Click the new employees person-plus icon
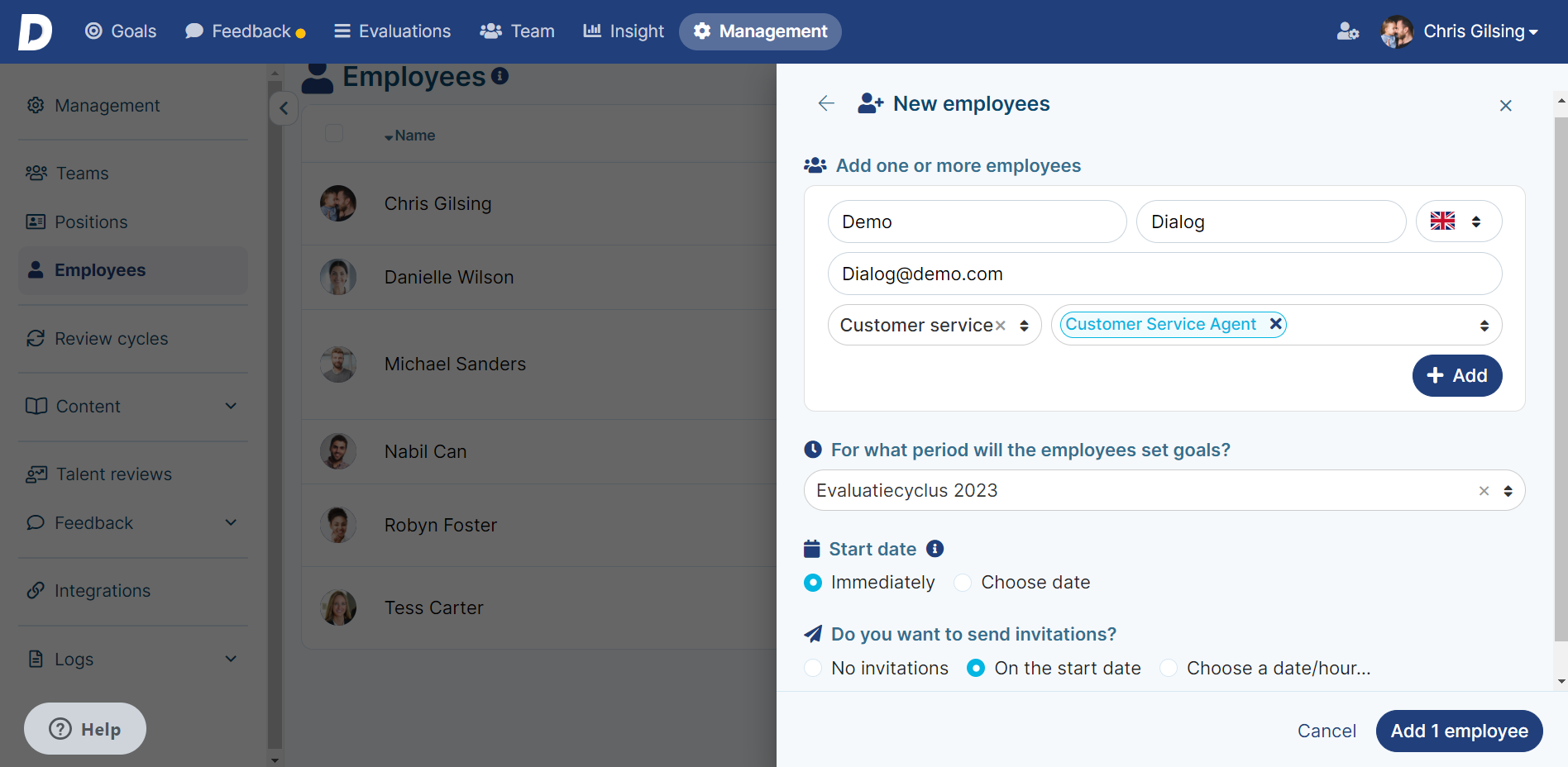Screen dimensions: 1568x767 (x=871, y=103)
